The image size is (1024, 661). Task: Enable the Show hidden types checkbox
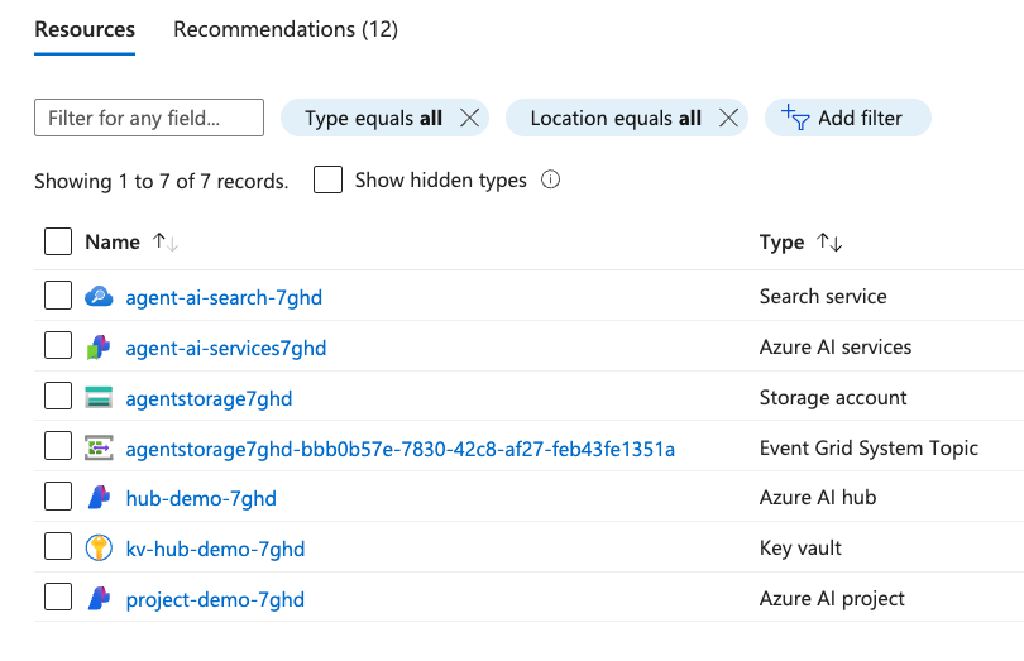pyautogui.click(x=328, y=180)
